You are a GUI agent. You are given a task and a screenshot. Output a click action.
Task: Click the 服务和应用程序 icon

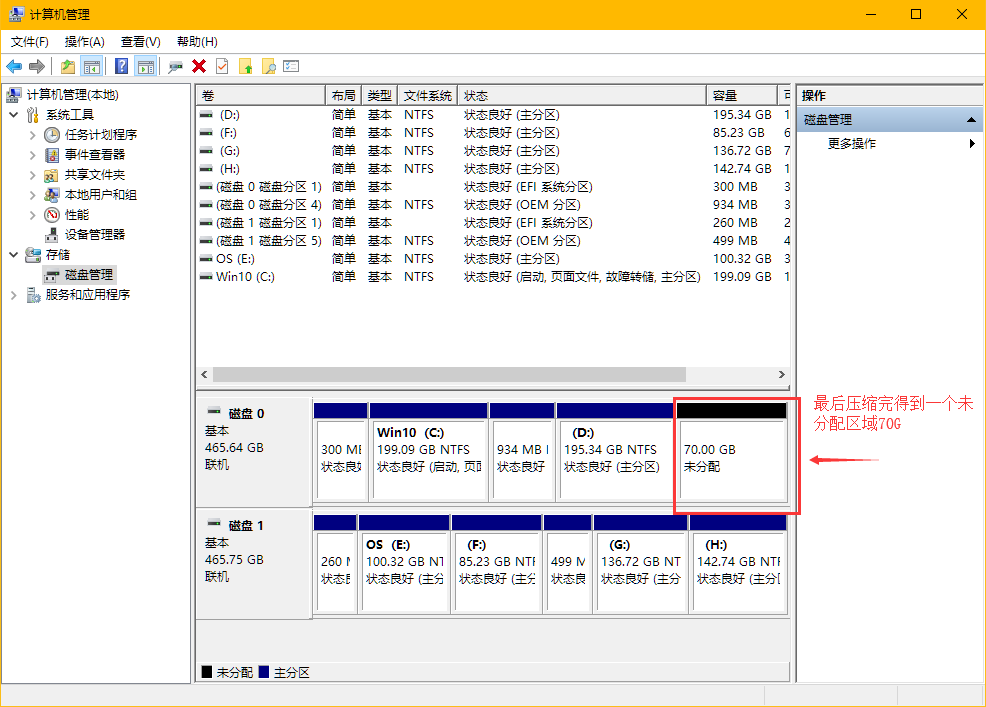click(x=33, y=295)
